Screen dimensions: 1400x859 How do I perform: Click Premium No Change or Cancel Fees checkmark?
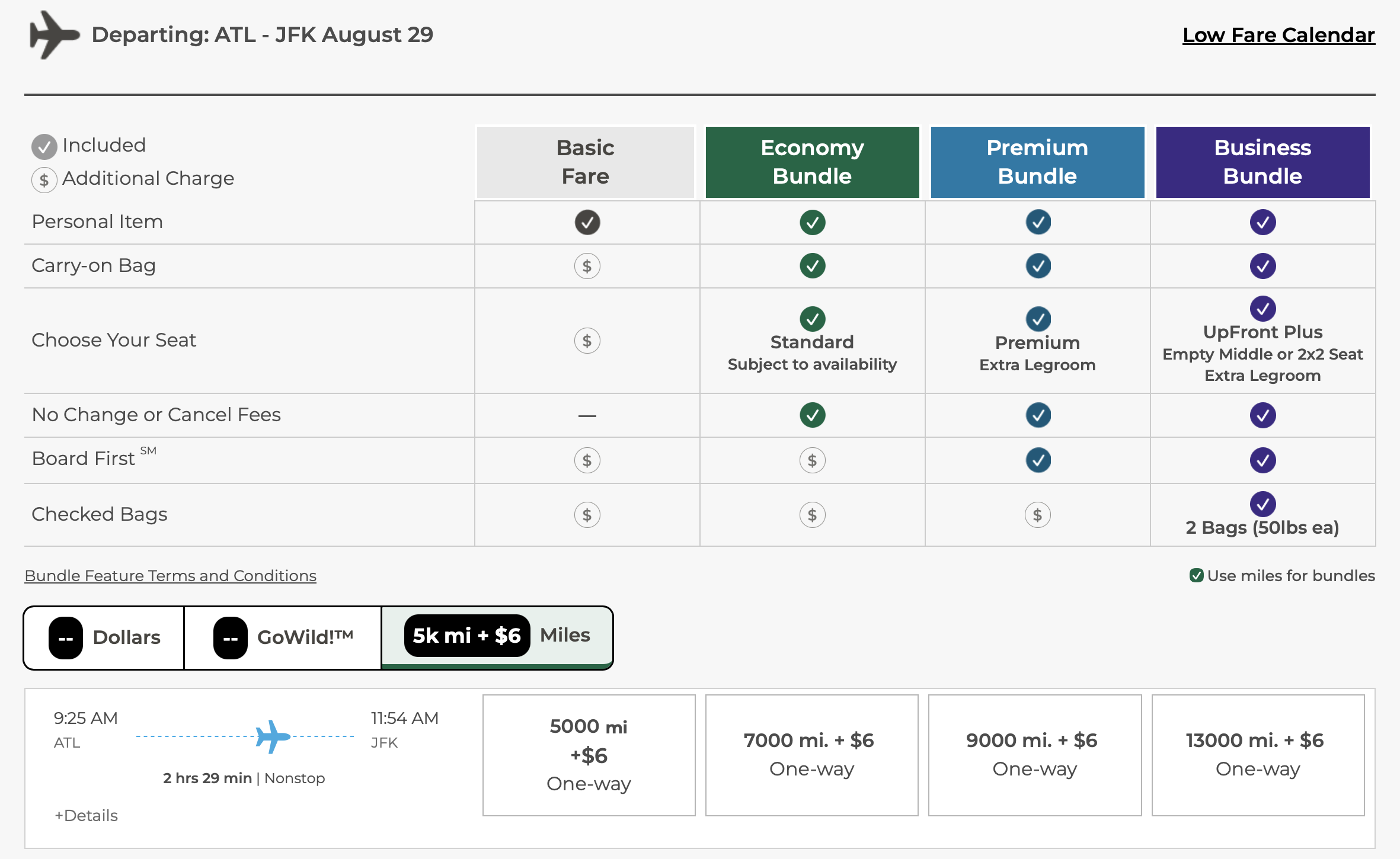1038,415
